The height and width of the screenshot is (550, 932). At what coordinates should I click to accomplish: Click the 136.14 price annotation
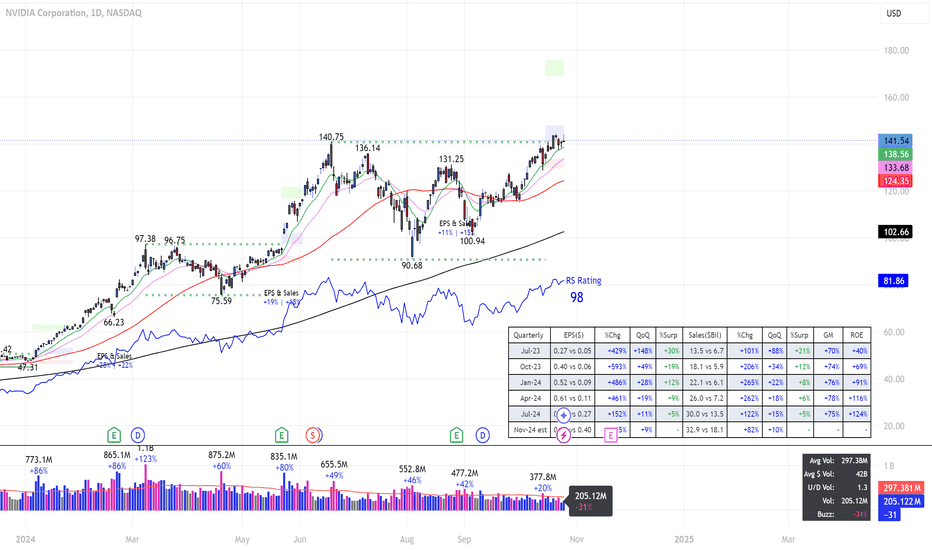368,147
